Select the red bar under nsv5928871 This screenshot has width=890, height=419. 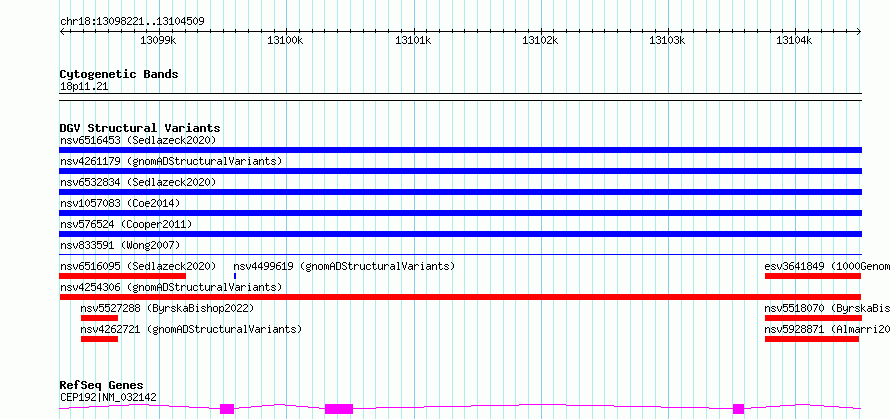click(812, 339)
